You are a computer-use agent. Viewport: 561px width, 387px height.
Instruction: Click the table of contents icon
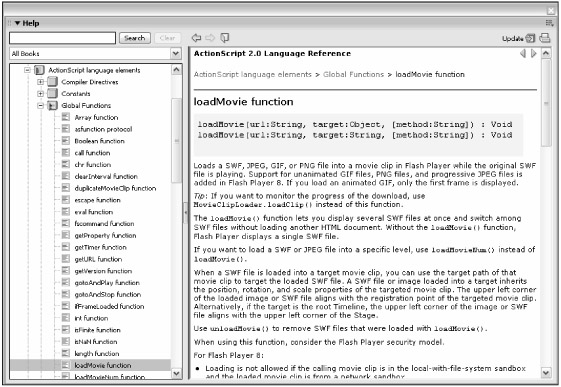tap(225, 38)
